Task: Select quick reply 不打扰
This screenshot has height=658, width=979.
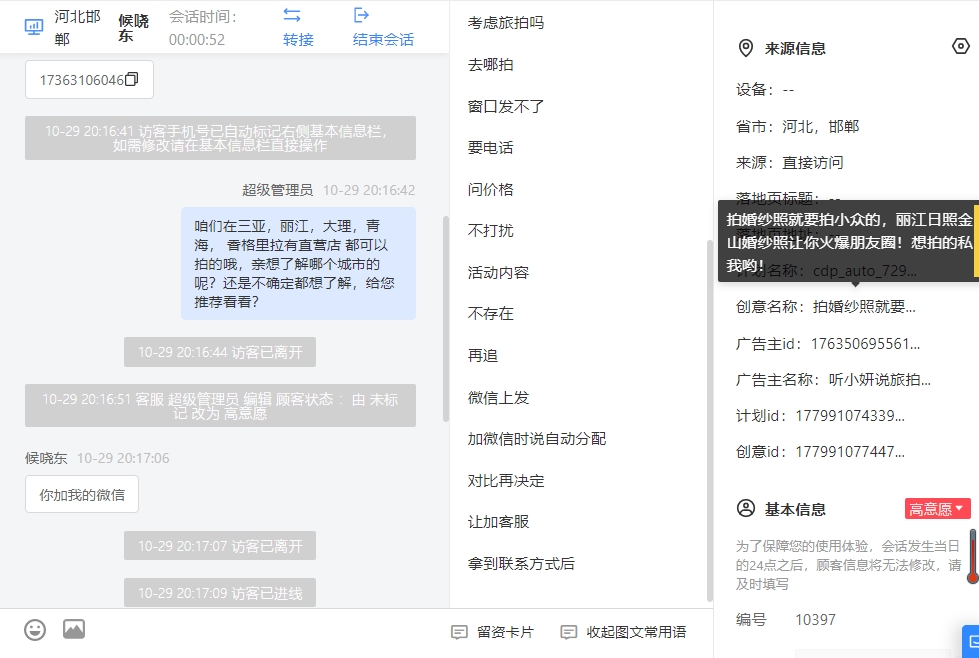Action: (x=490, y=231)
